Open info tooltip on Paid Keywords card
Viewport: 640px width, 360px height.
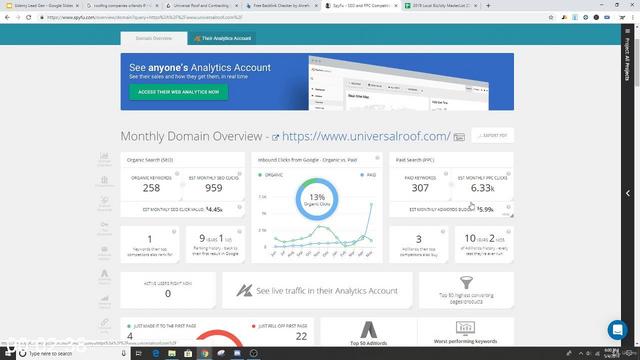[446, 174]
